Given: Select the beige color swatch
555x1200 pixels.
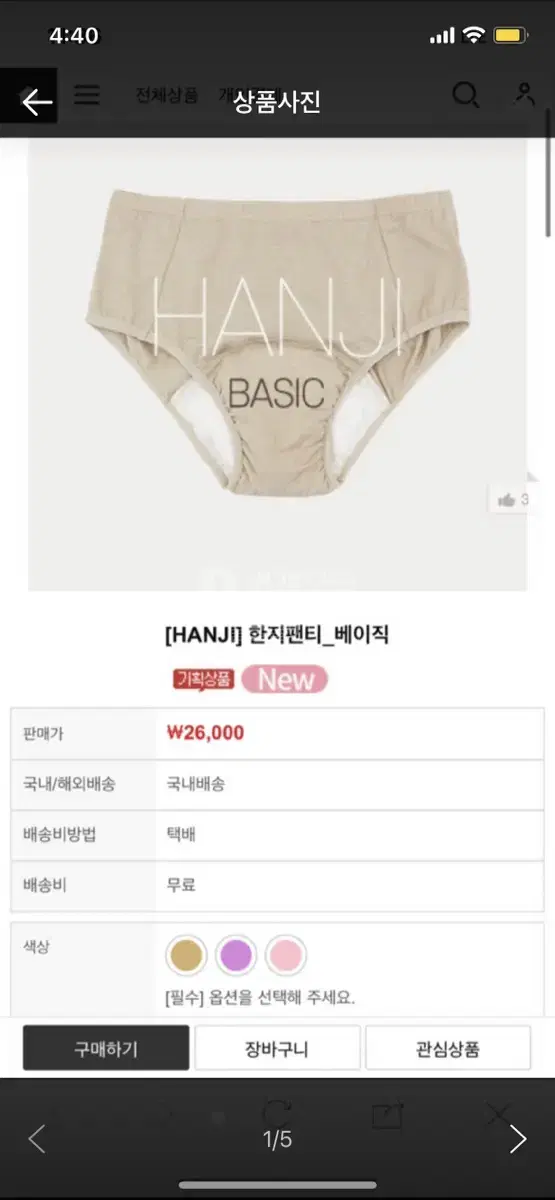Looking at the screenshot, I should 185,955.
